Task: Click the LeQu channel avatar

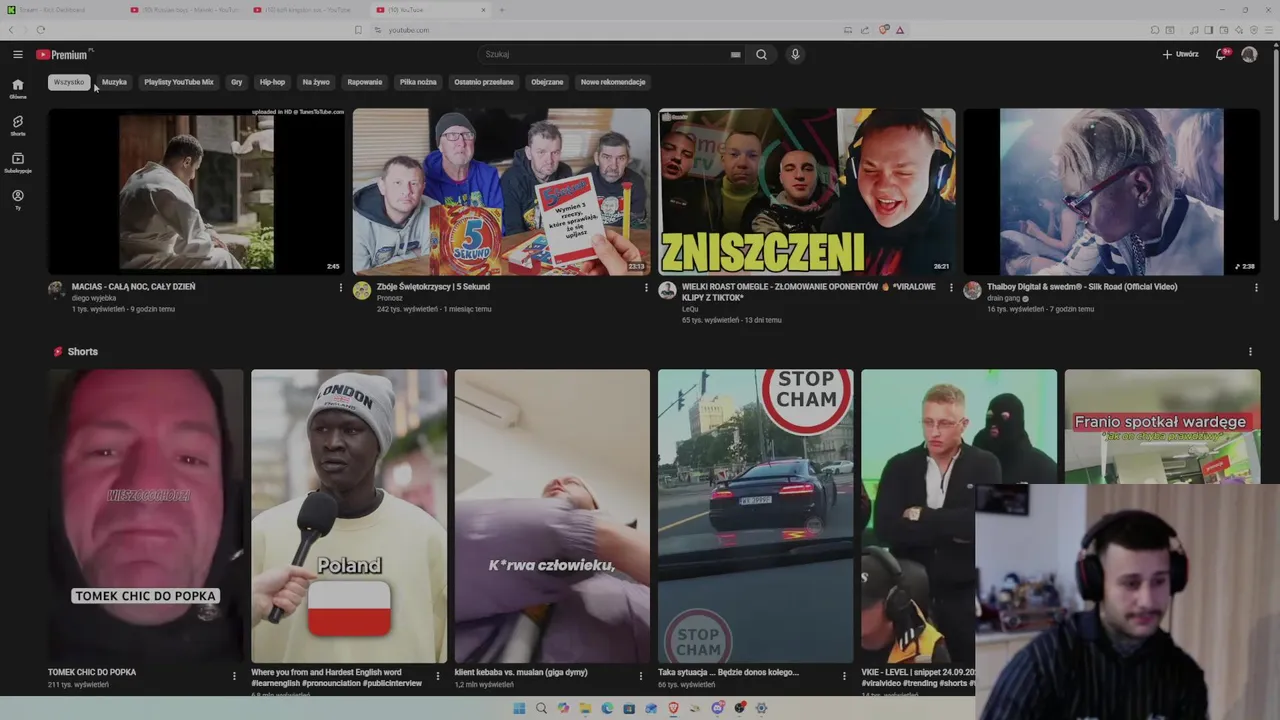Action: [x=667, y=290]
